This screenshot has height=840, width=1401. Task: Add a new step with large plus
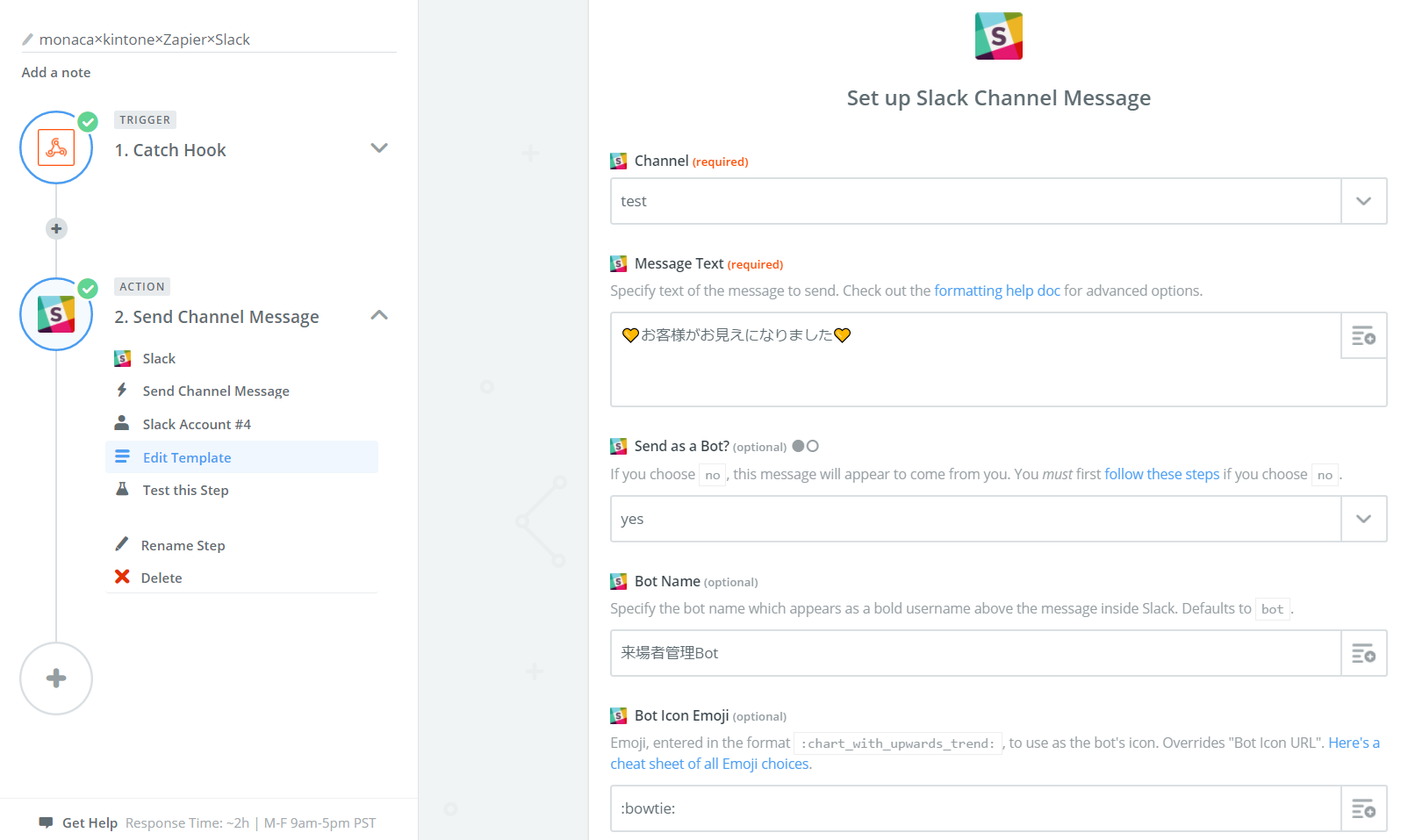pyautogui.click(x=56, y=678)
